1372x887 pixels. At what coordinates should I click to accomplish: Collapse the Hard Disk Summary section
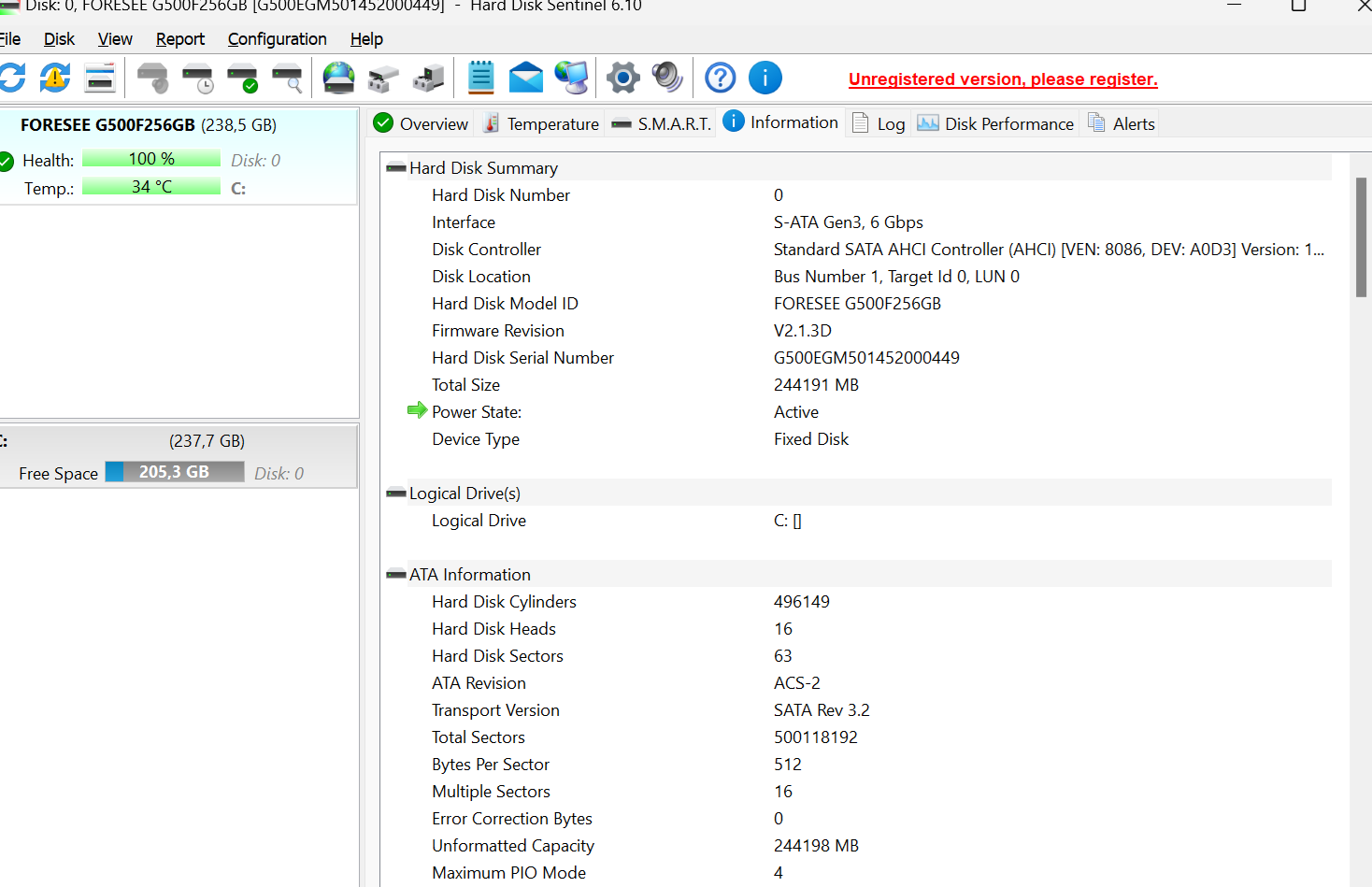pos(396,168)
